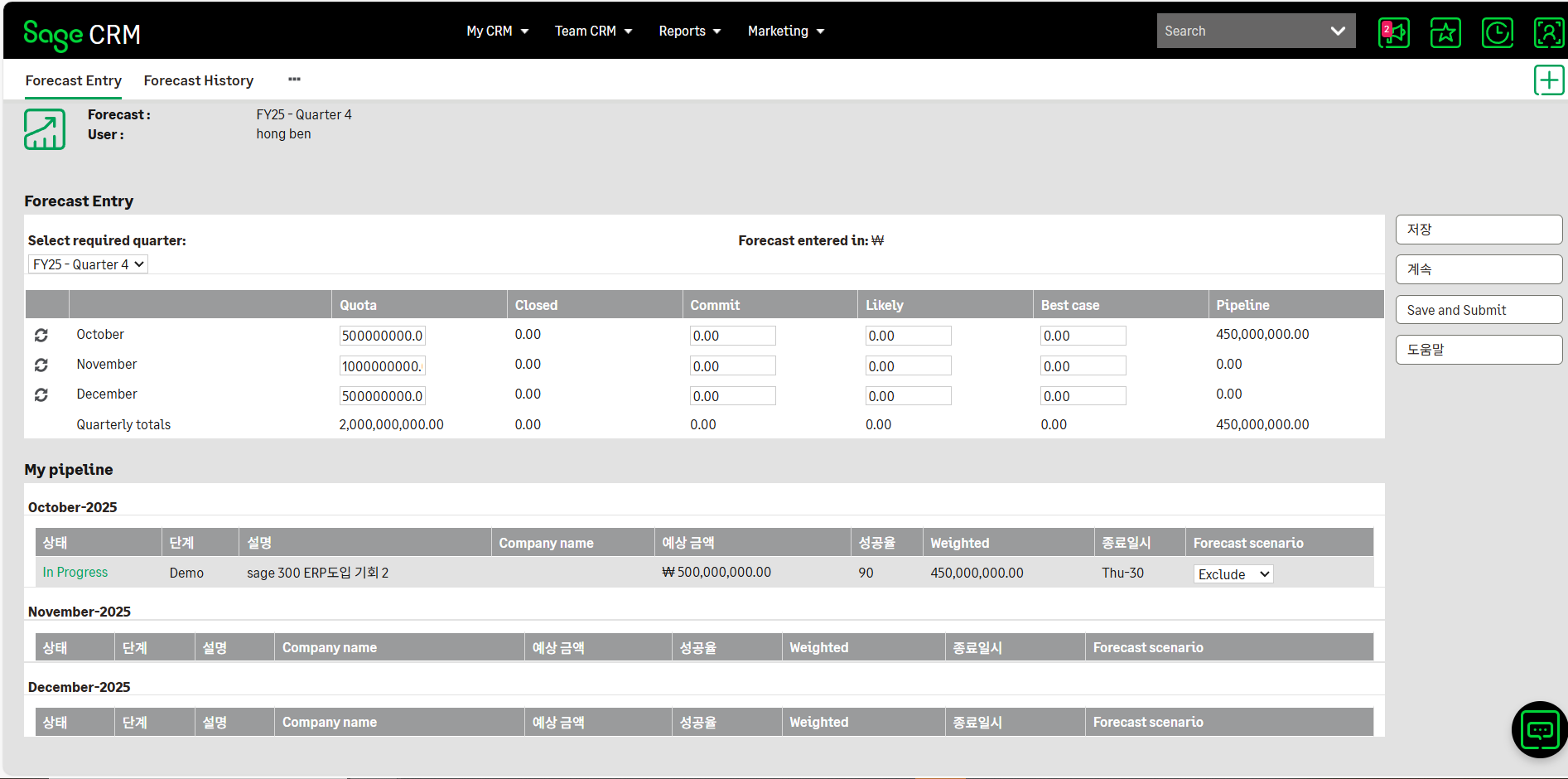The image size is (1568, 779).
Task: Click the October Commit input field
Action: (732, 336)
